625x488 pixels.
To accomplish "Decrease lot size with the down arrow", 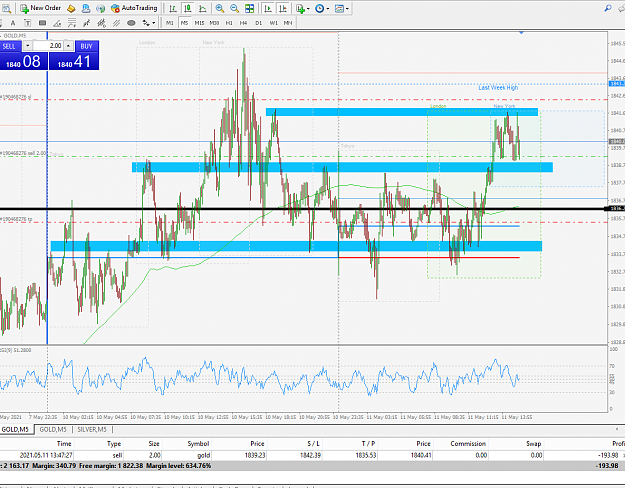I will pyautogui.click(x=28, y=46).
